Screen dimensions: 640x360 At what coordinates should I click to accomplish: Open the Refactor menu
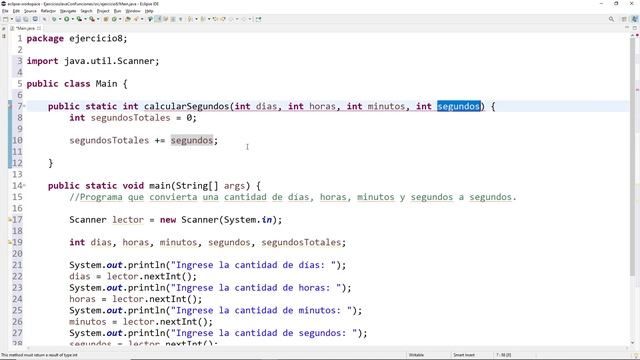(x=48, y=11)
